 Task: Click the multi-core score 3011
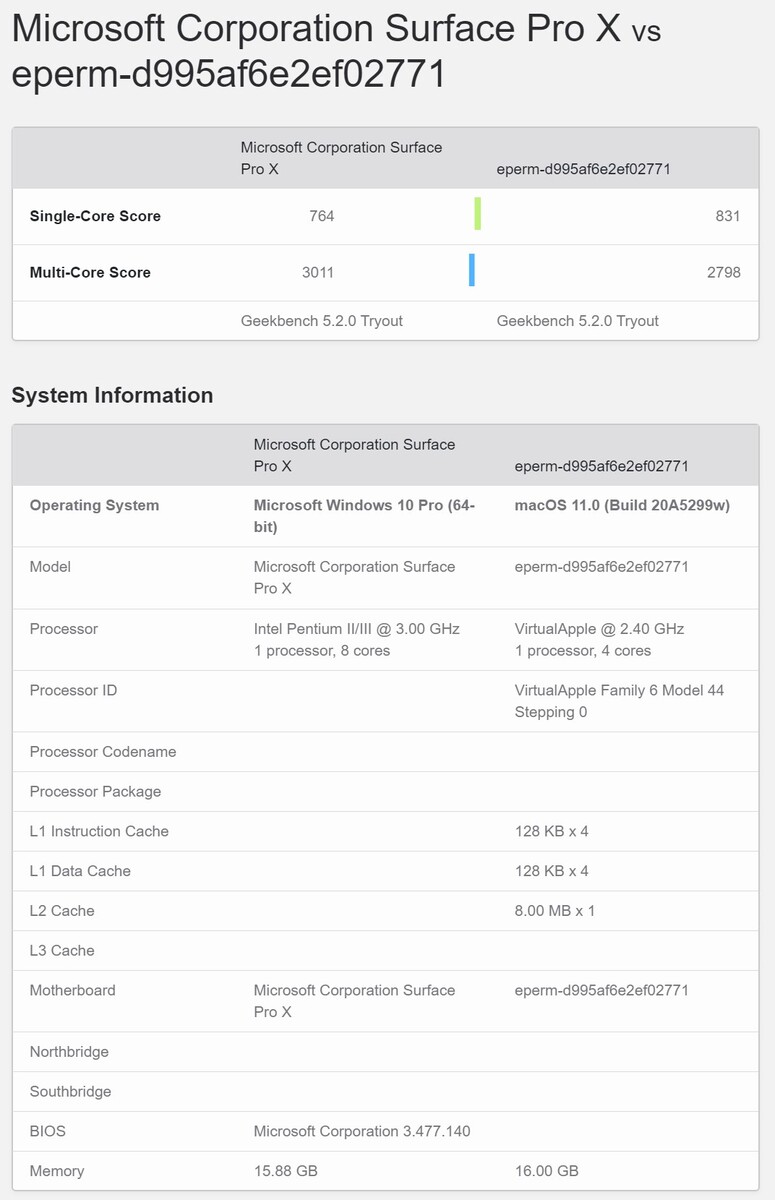pos(318,272)
